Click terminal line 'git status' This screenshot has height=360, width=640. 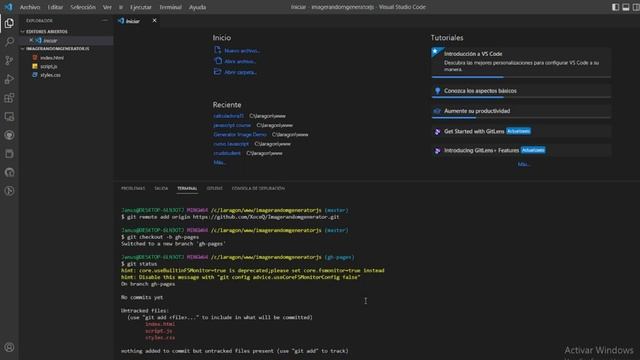click(x=139, y=264)
